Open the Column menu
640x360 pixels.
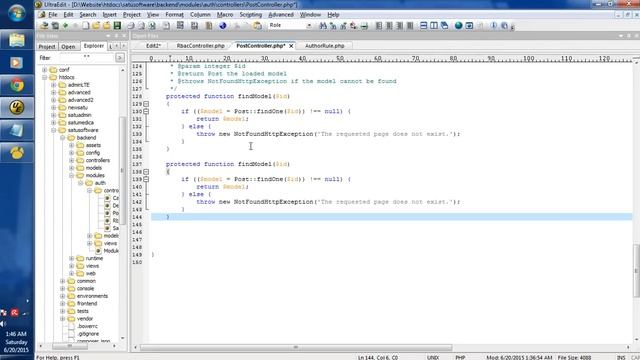pos(200,15)
